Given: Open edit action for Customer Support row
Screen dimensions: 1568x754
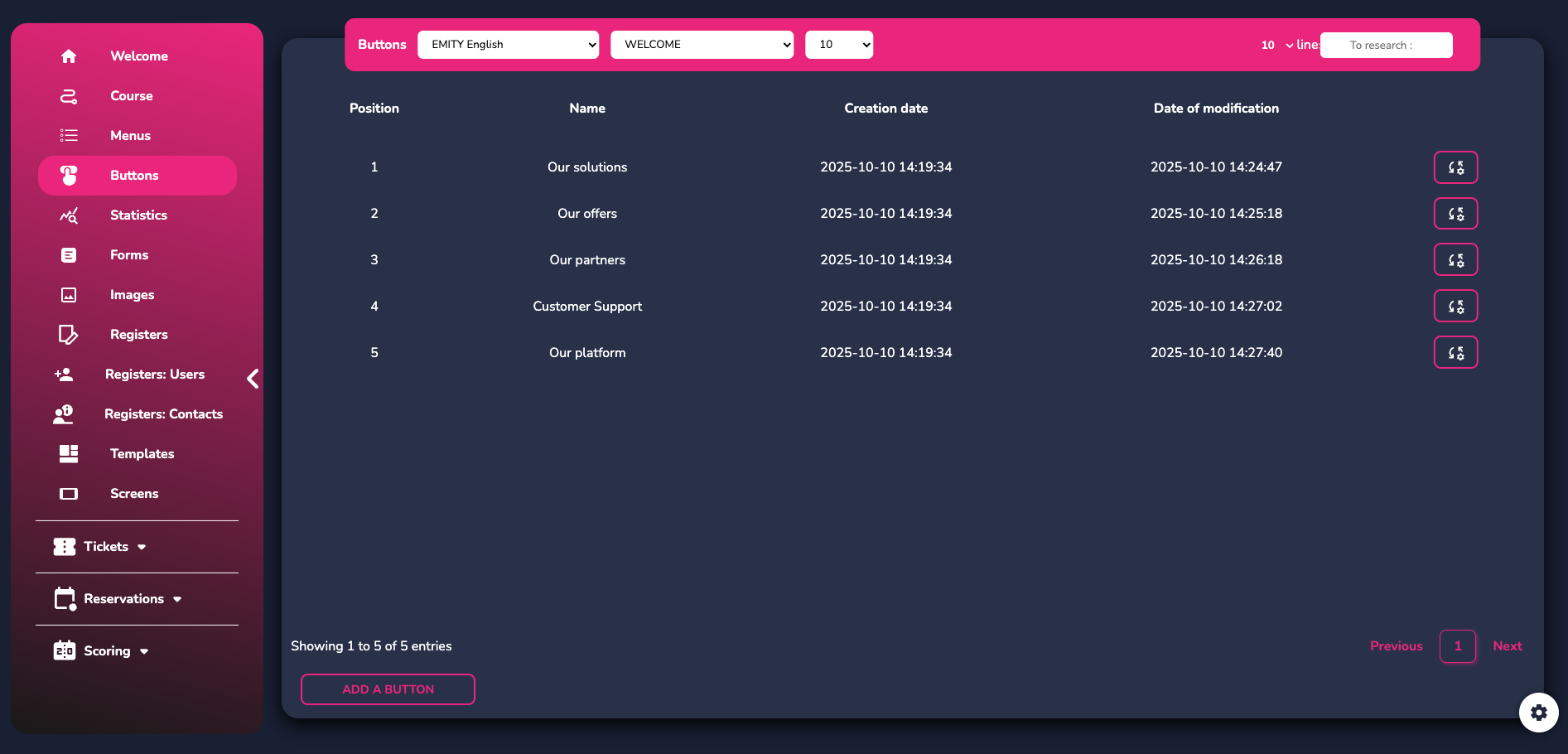Looking at the screenshot, I should point(1455,307).
